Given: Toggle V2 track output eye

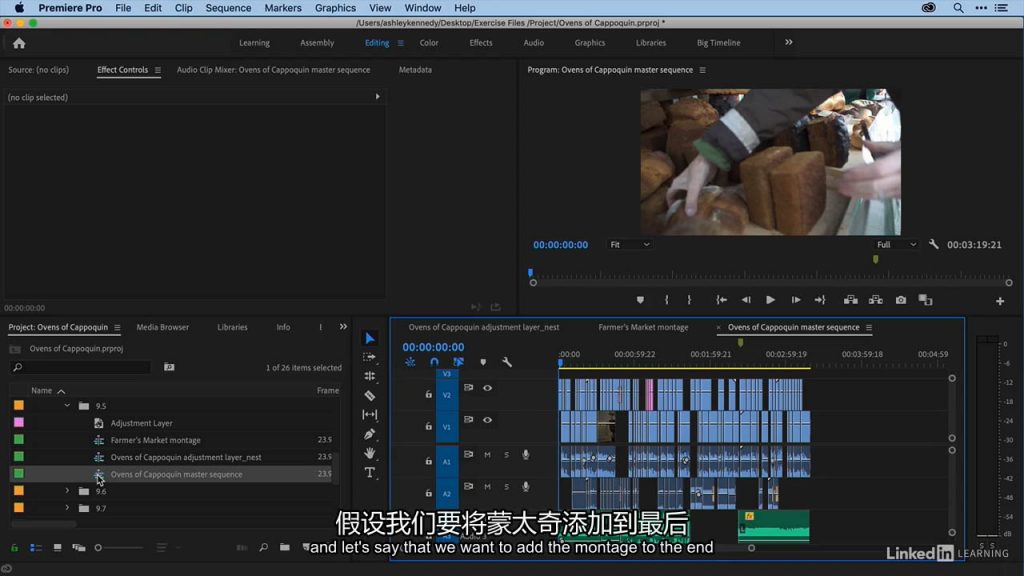Looking at the screenshot, I should pos(487,388).
